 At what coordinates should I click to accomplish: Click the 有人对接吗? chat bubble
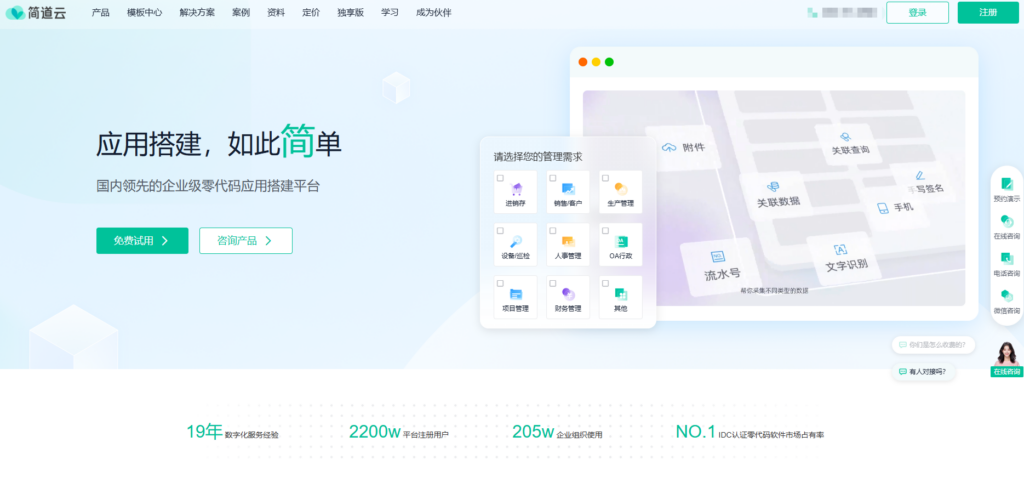(923, 372)
